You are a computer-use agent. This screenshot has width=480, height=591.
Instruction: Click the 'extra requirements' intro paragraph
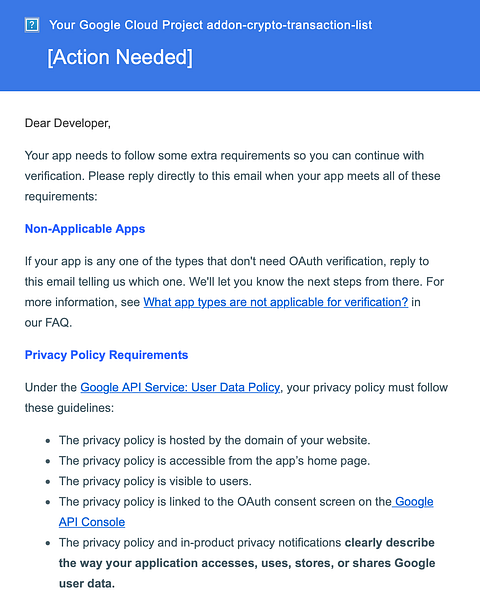(x=232, y=176)
